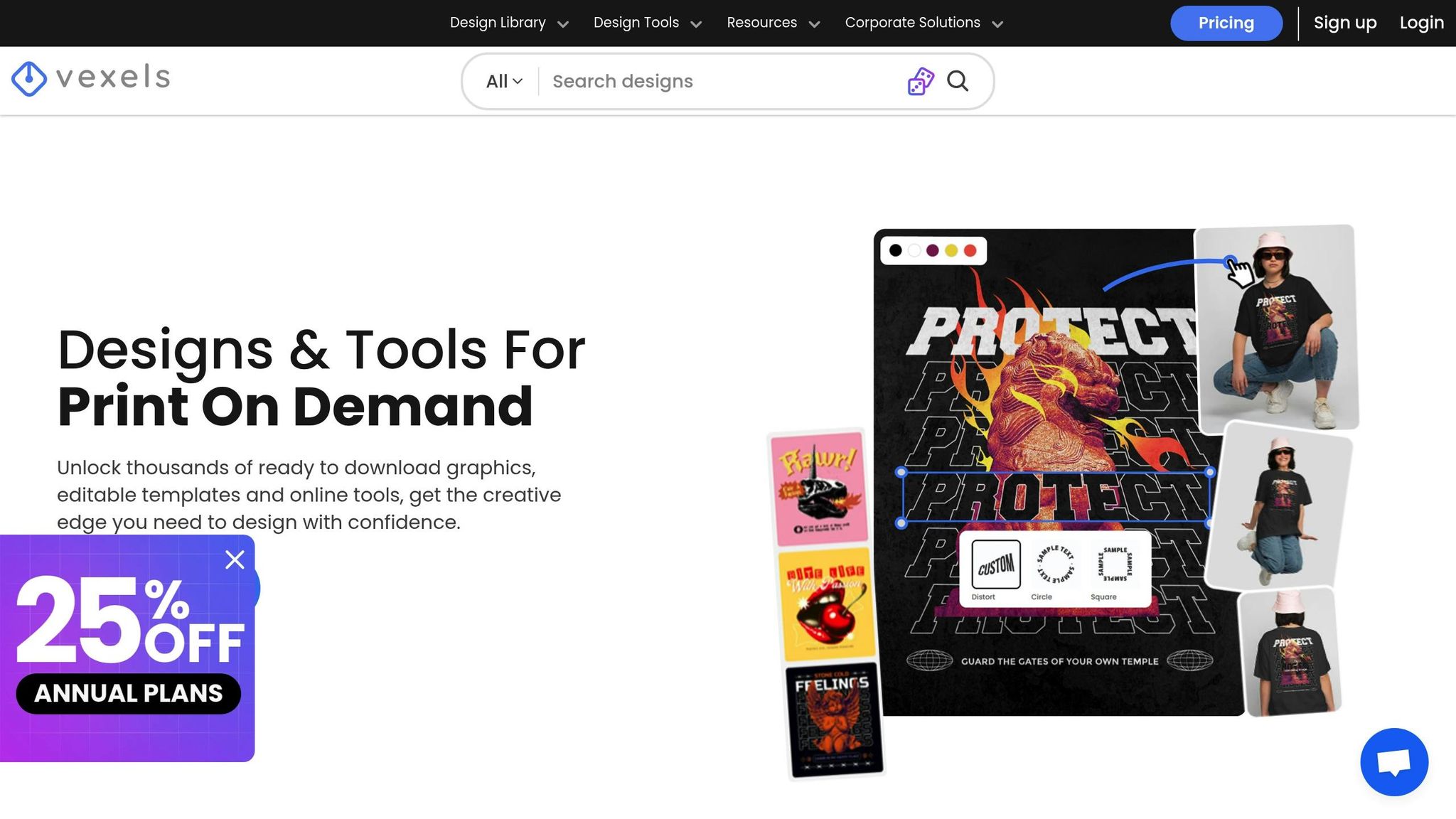Open the Resources menu

773,23
